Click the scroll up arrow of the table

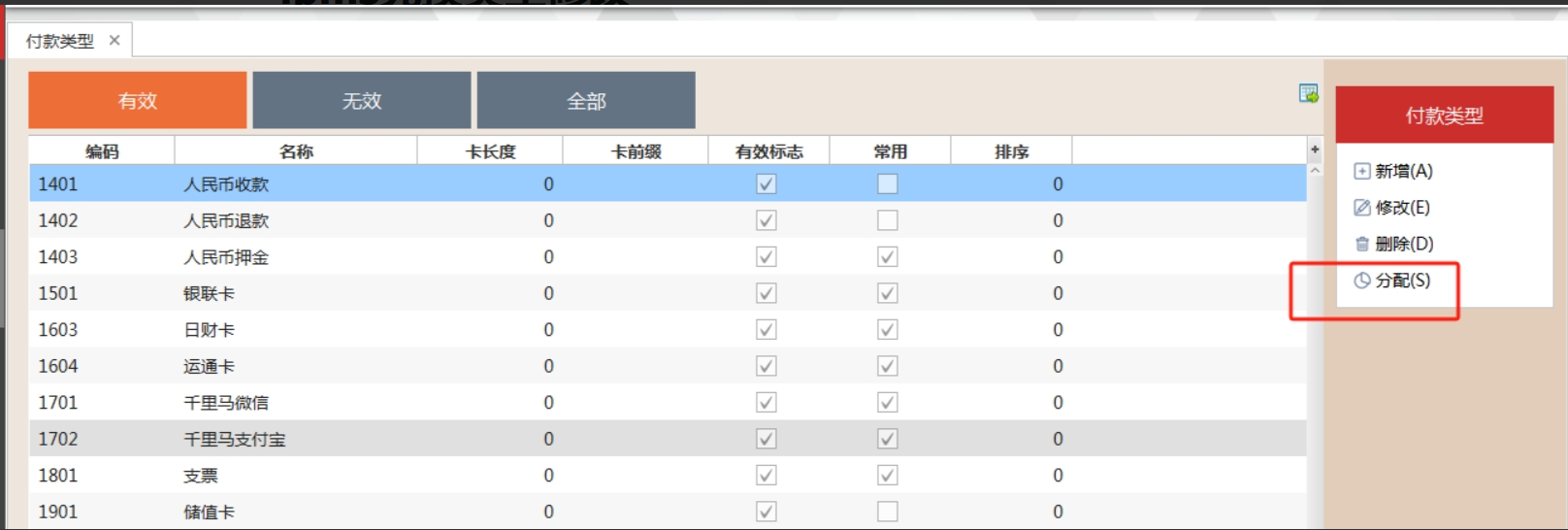1315,171
